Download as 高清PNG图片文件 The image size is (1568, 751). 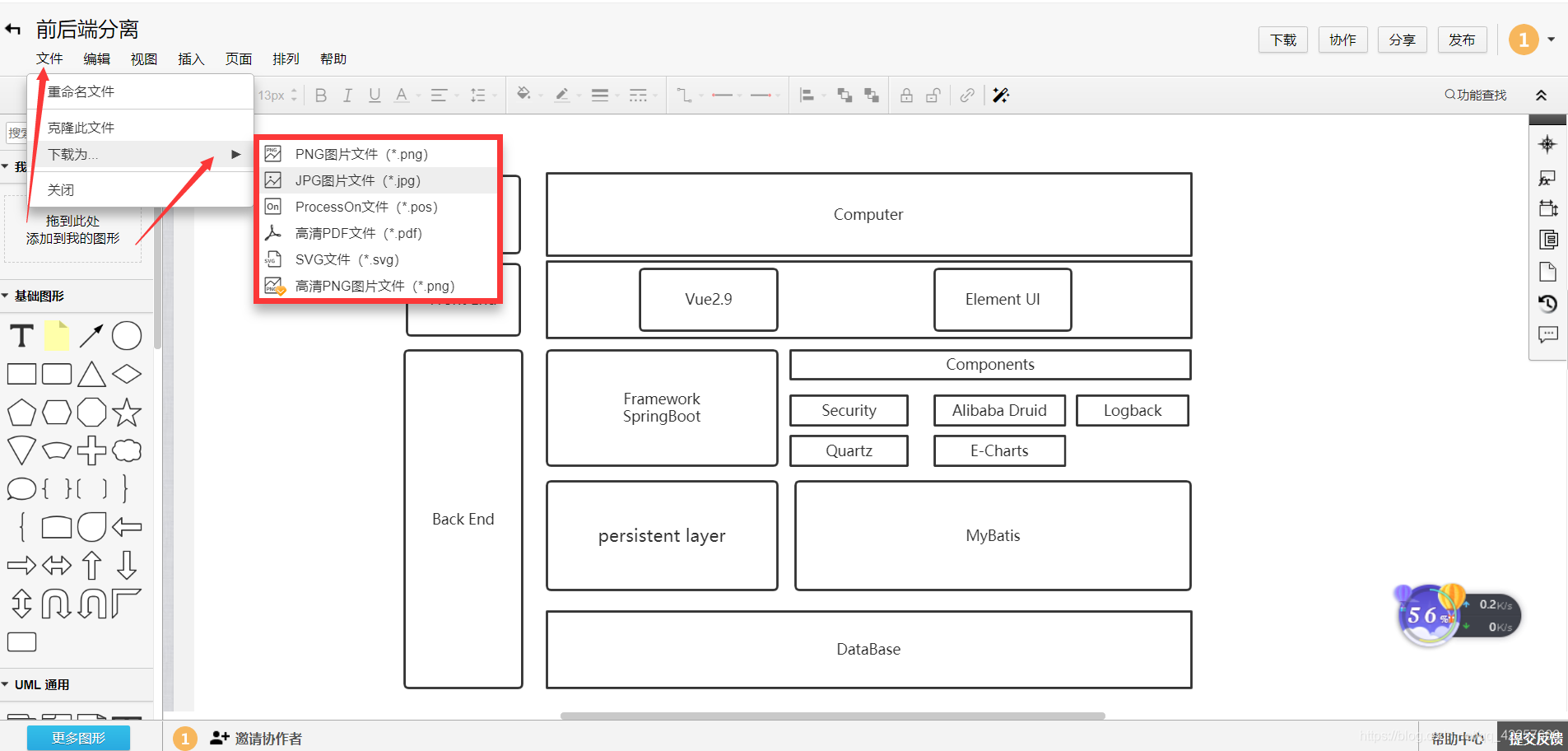[378, 286]
